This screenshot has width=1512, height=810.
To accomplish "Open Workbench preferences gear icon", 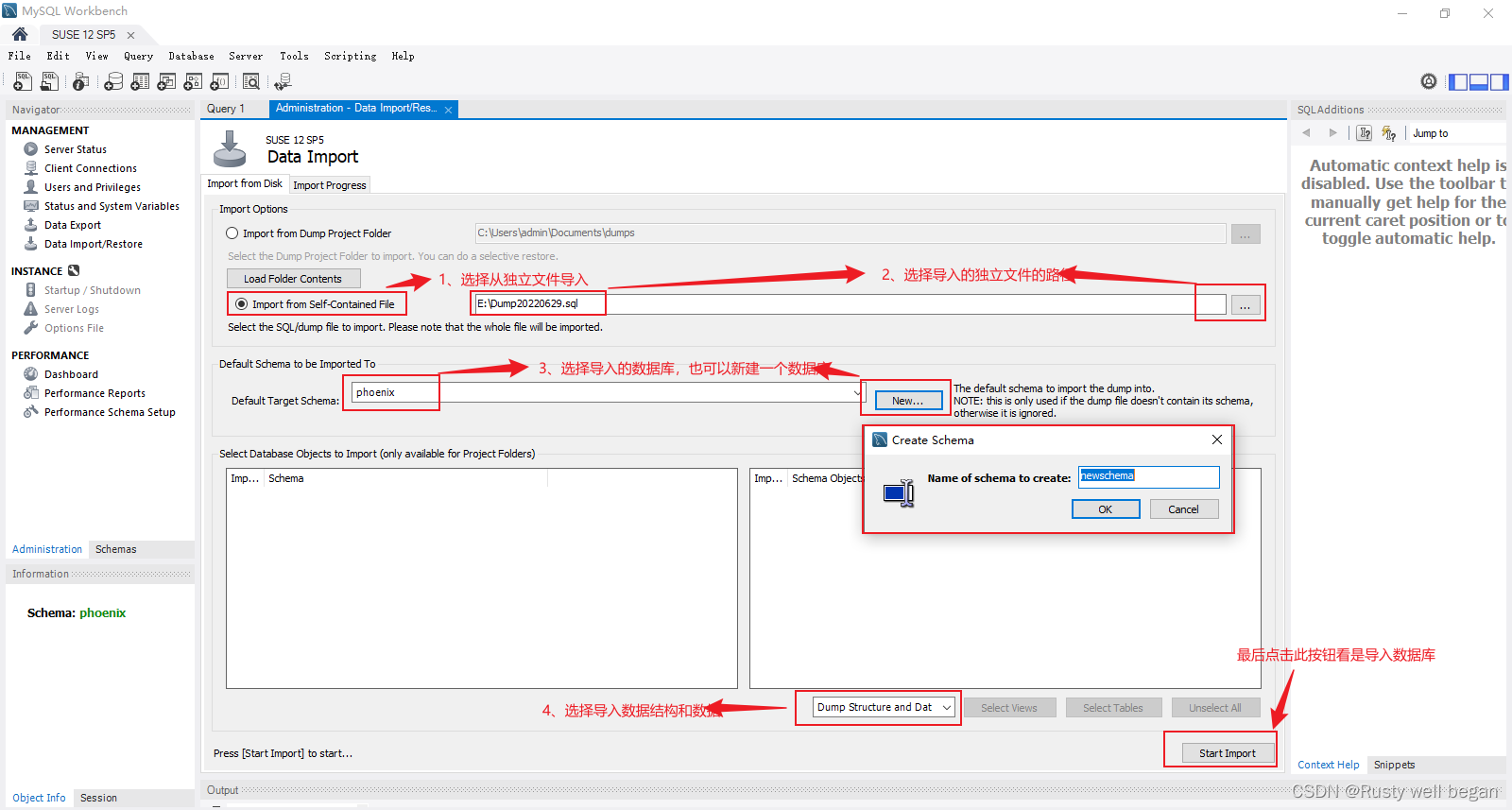I will [x=1429, y=81].
